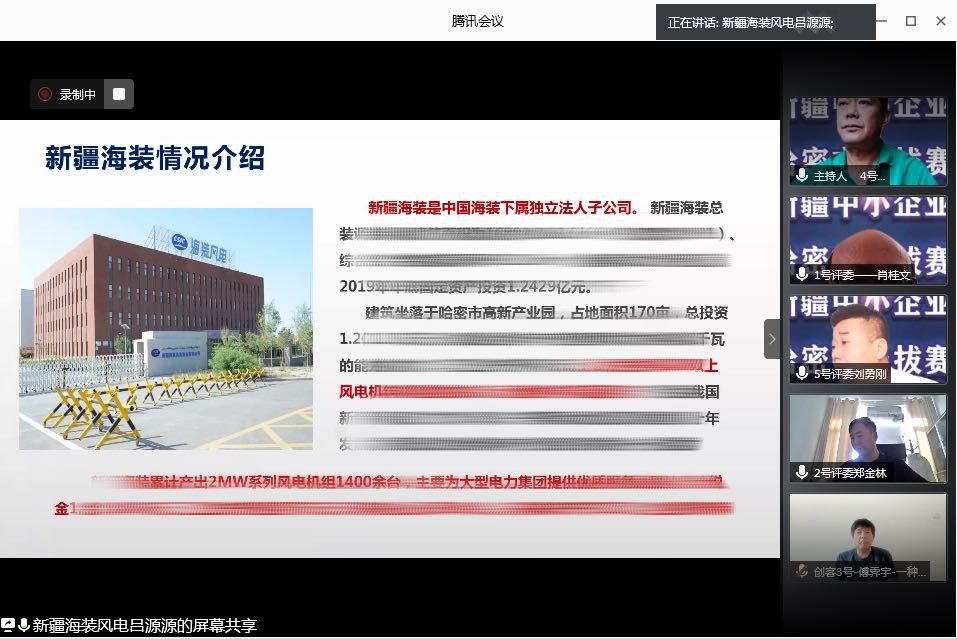
Task: Click the 新疆海装风电吕源源的屏幕共享 label
Action: [x=145, y=626]
